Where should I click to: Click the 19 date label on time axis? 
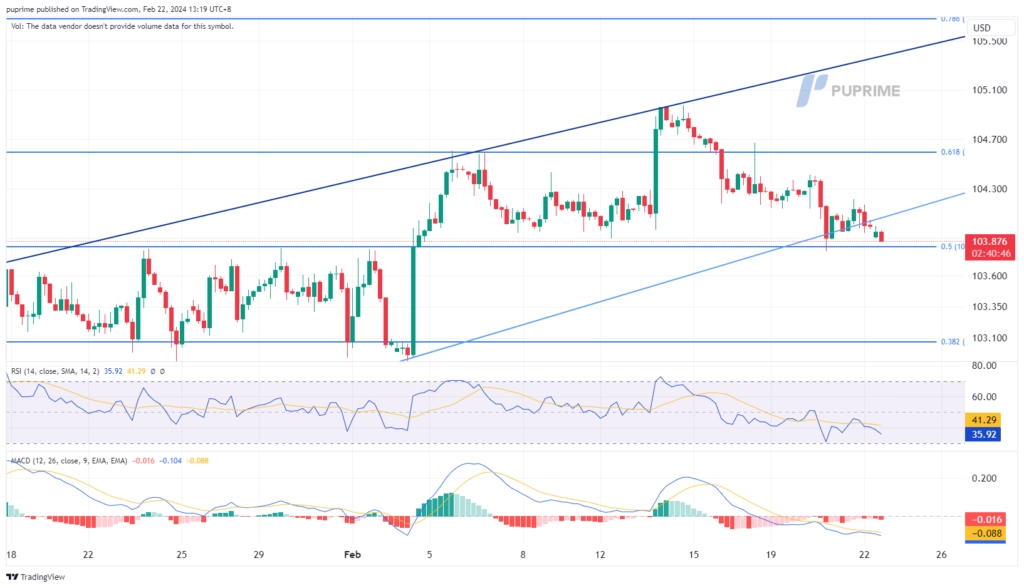coord(771,555)
